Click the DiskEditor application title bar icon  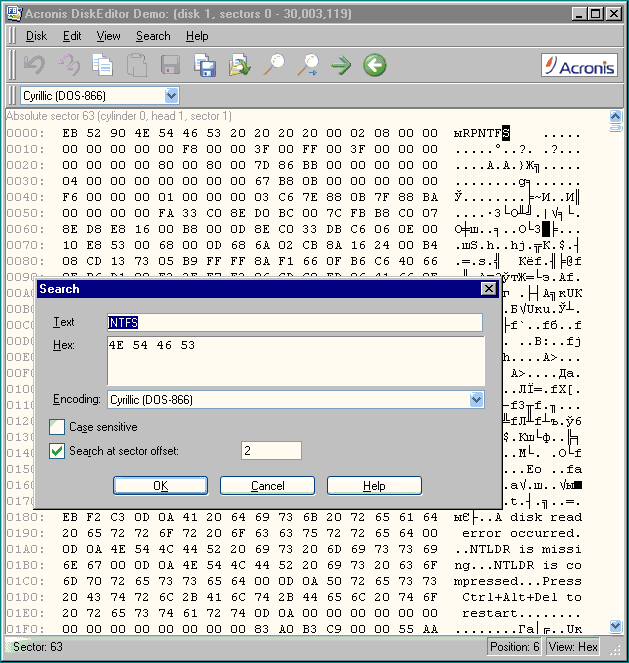(x=14, y=14)
